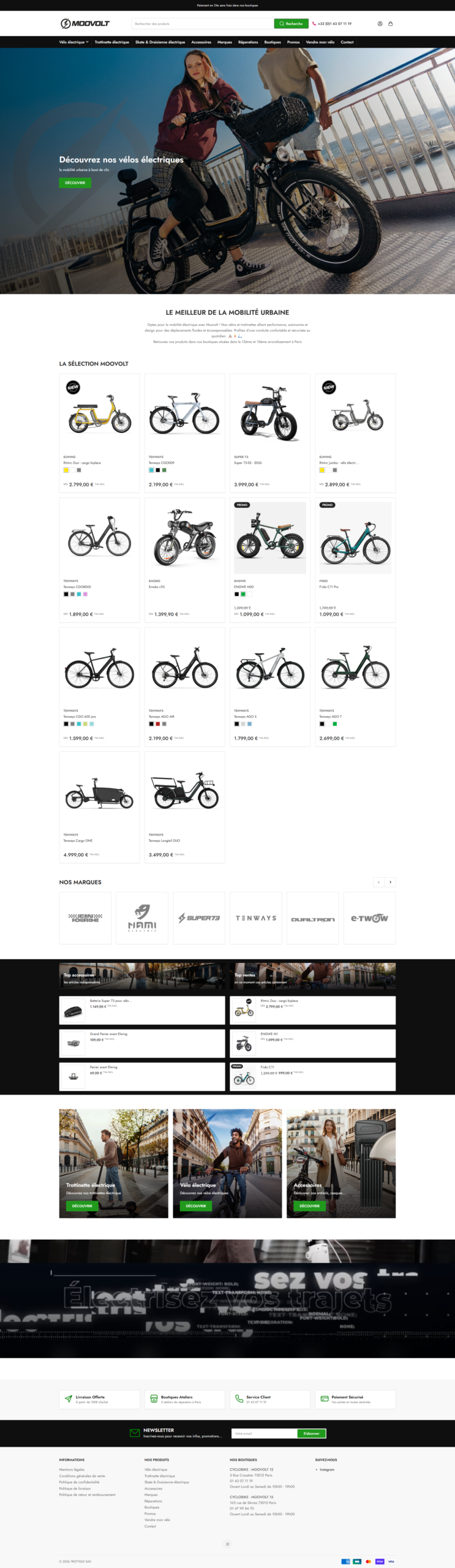This screenshot has height=1568, width=455.
Task: Focus the product search field
Action: pos(202,24)
